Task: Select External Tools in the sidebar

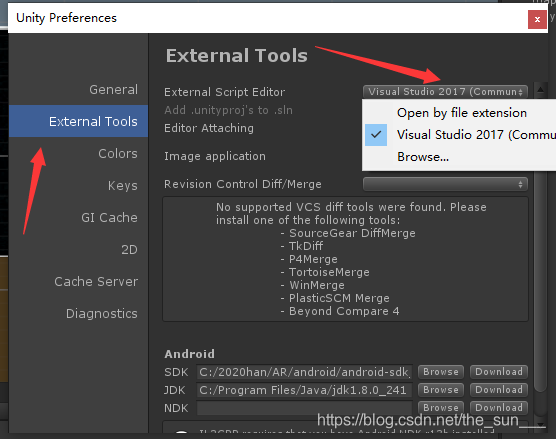Action: pyautogui.click(x=78, y=121)
